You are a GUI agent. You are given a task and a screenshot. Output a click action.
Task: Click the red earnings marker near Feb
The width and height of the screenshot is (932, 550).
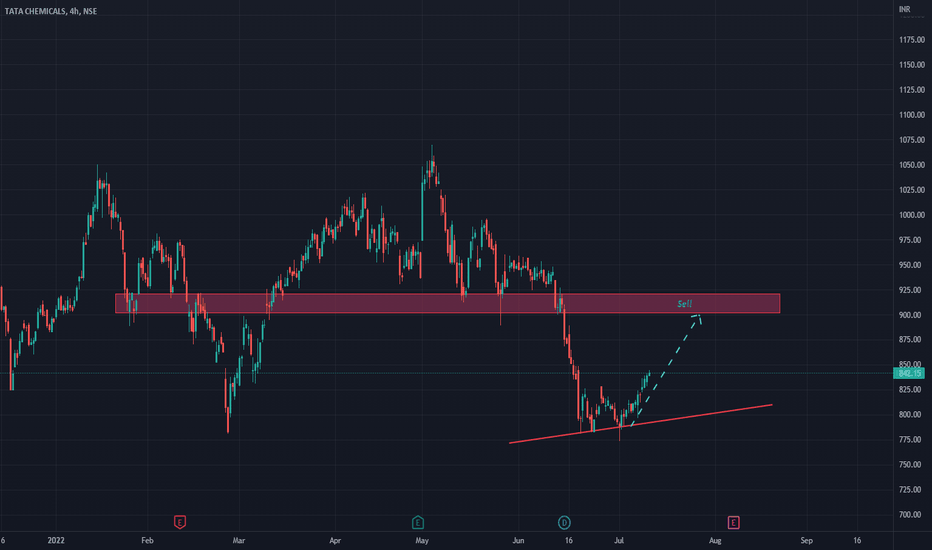(x=180, y=523)
